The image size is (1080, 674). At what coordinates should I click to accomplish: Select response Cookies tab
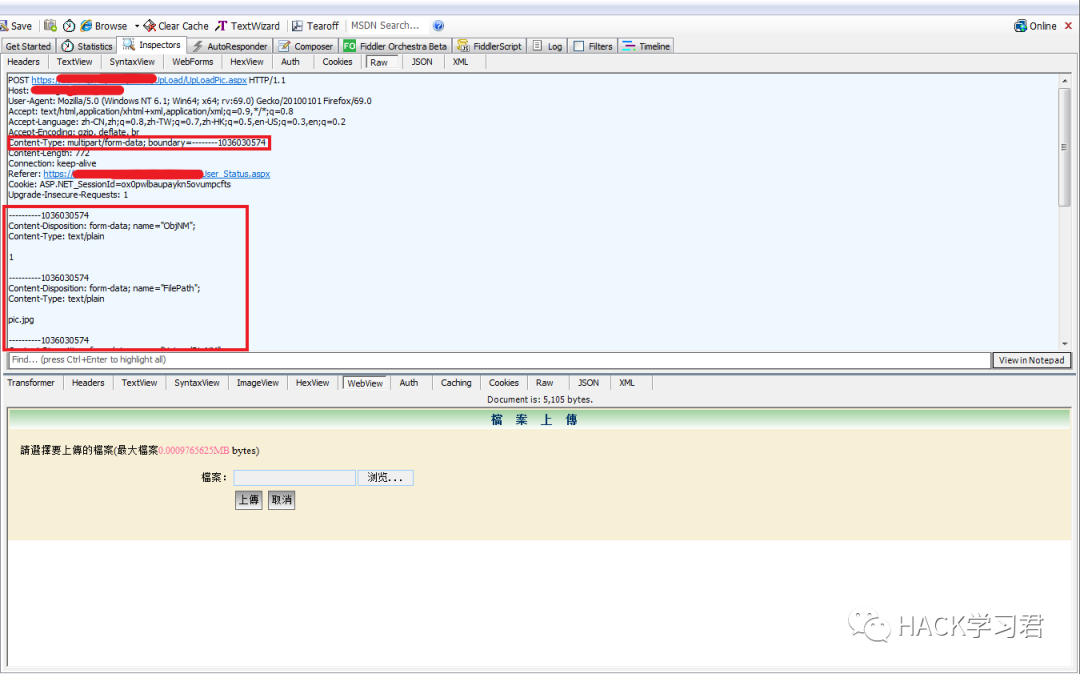coord(504,383)
